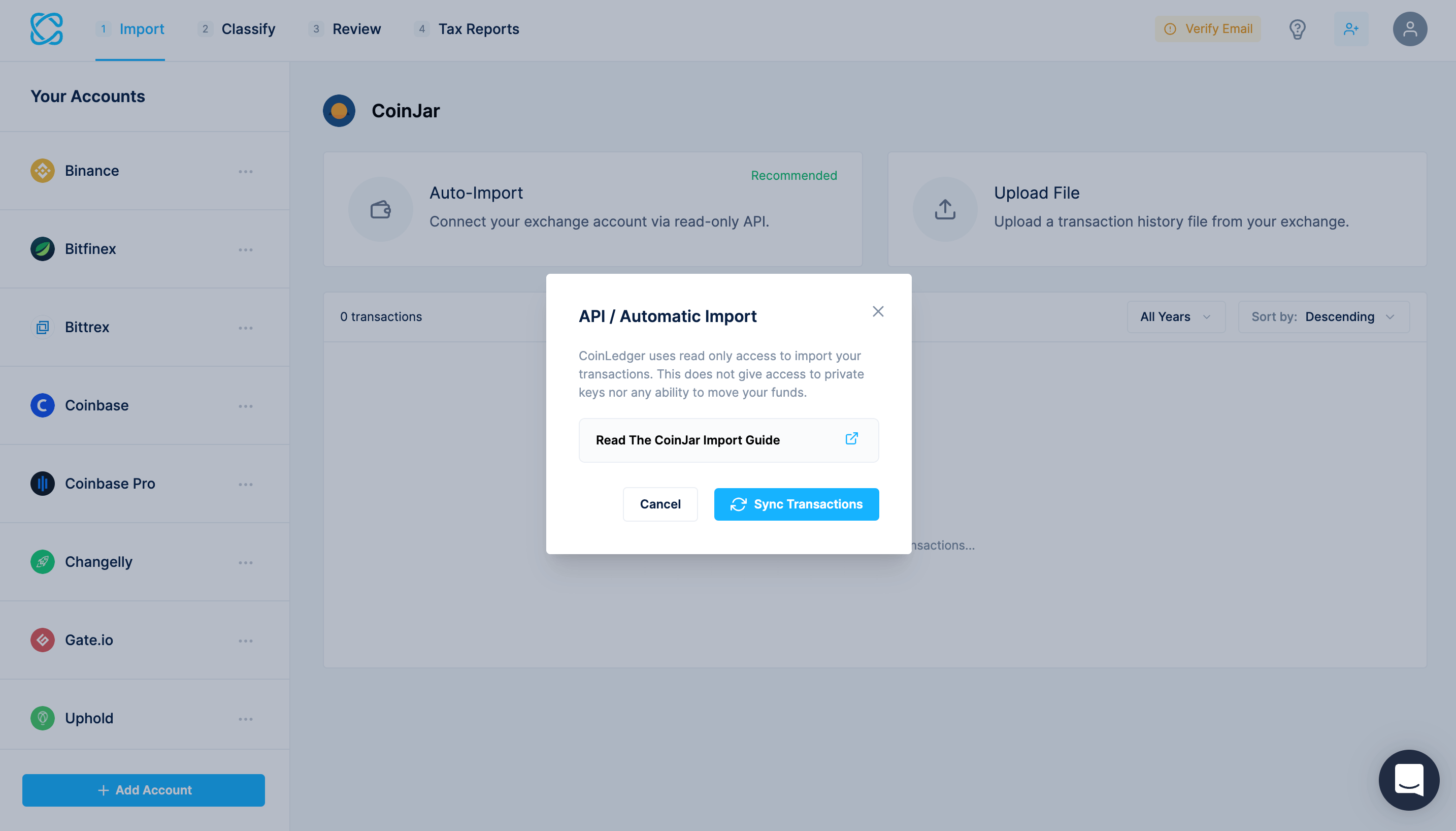This screenshot has width=1456, height=831.
Task: Click the Sync Transactions button
Action: click(x=796, y=504)
